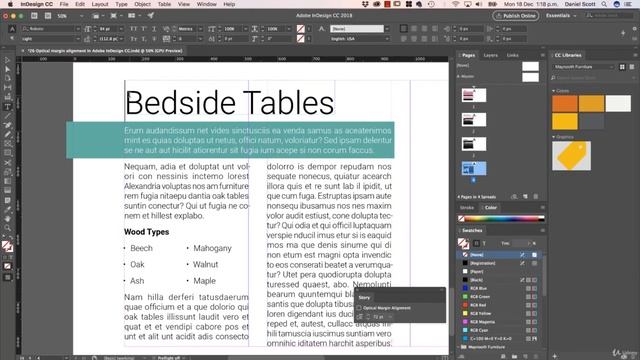The image size is (640, 360).
Task: Open the Bridge icon in application bar
Action: [34, 16]
